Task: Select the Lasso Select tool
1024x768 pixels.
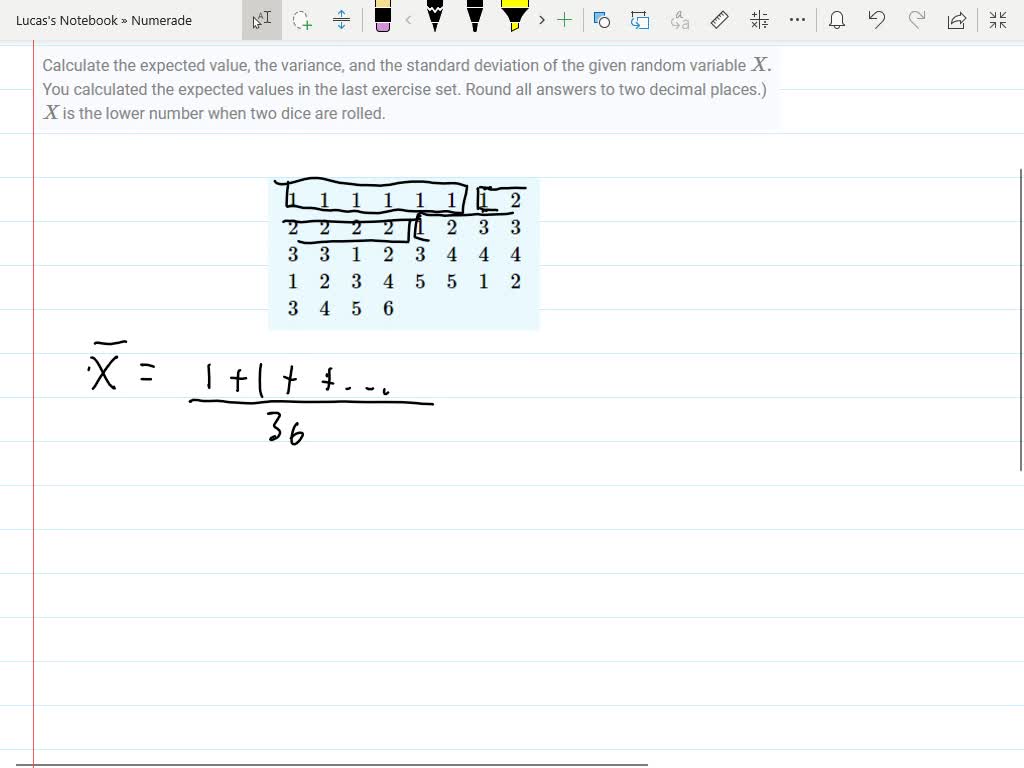Action: (302, 20)
